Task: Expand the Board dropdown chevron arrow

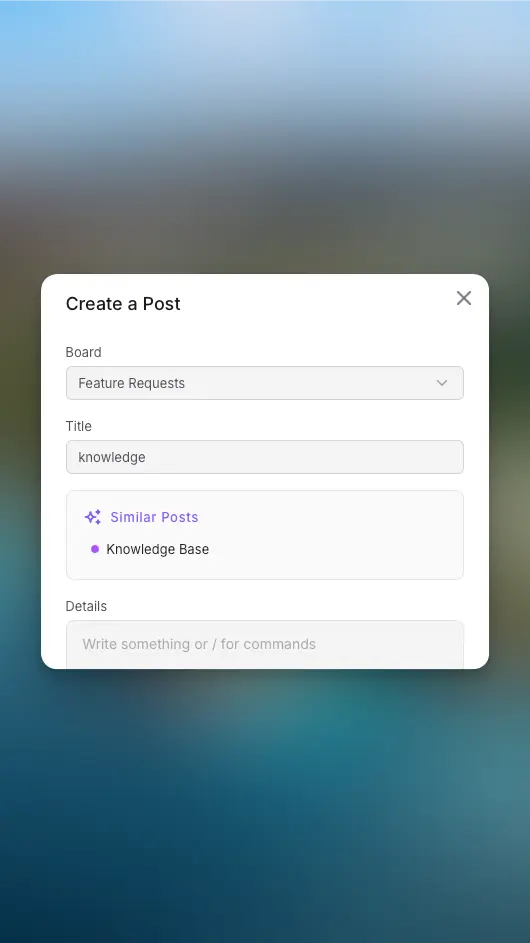Action: click(442, 383)
